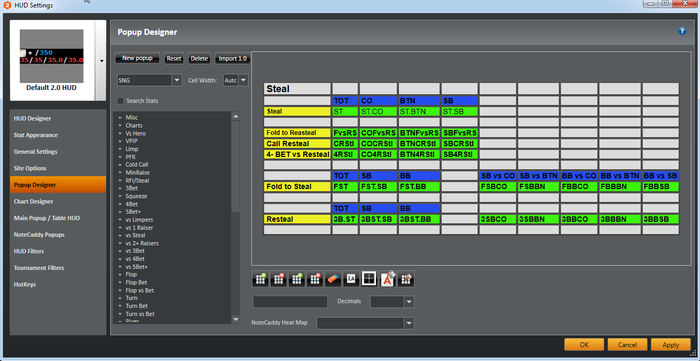The height and width of the screenshot is (361, 700).
Task: Expand the RFI/Steal stats category
Action: (x=120, y=180)
